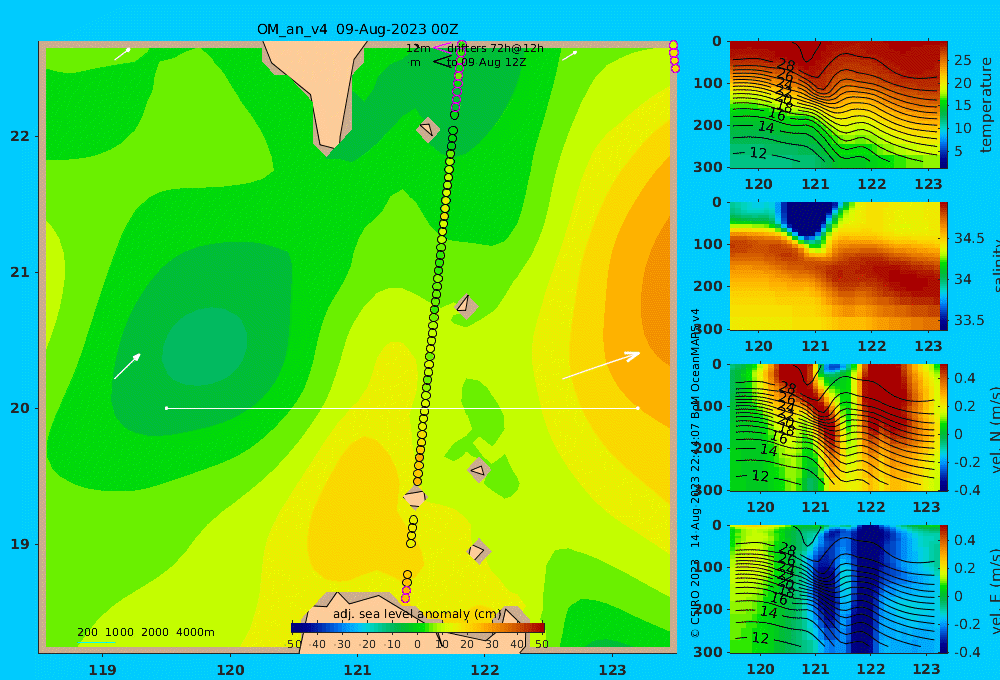Viewport: 1000px width, 680px height.
Task: Click the 'vel. E (m/s)' axis label
Action: coord(994,591)
